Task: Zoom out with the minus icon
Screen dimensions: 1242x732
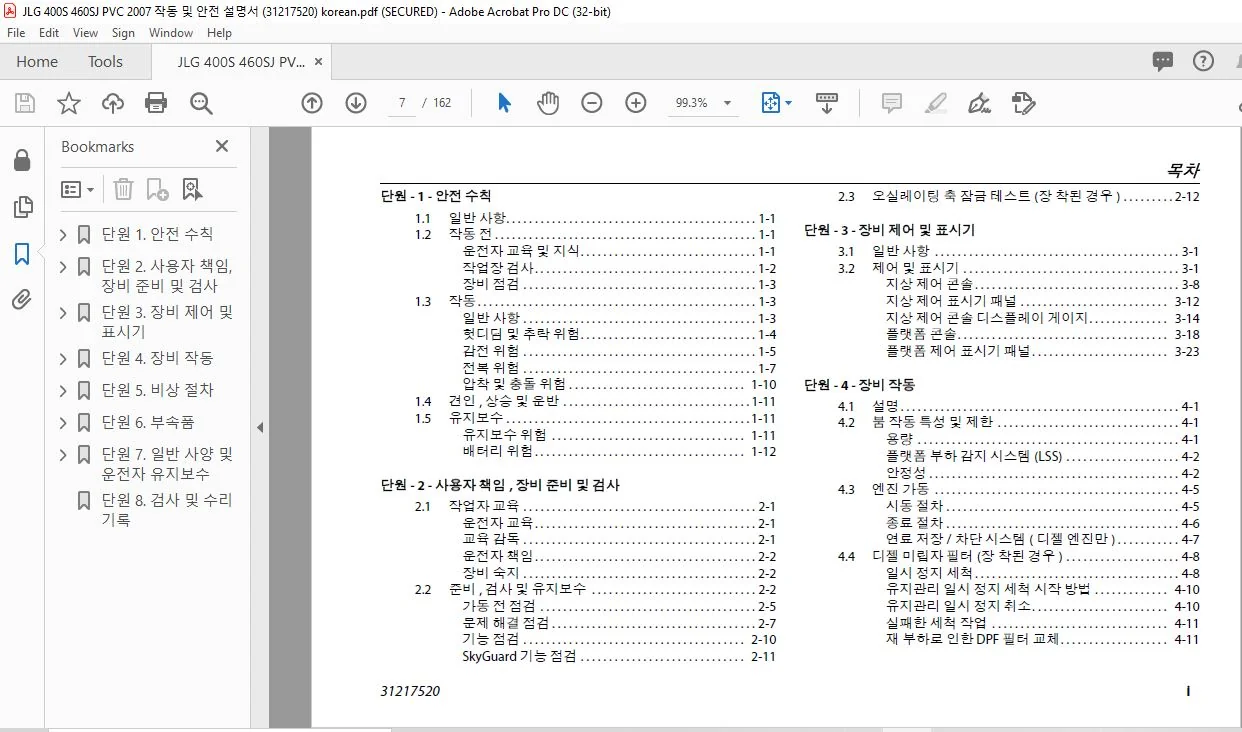Action: click(x=592, y=103)
